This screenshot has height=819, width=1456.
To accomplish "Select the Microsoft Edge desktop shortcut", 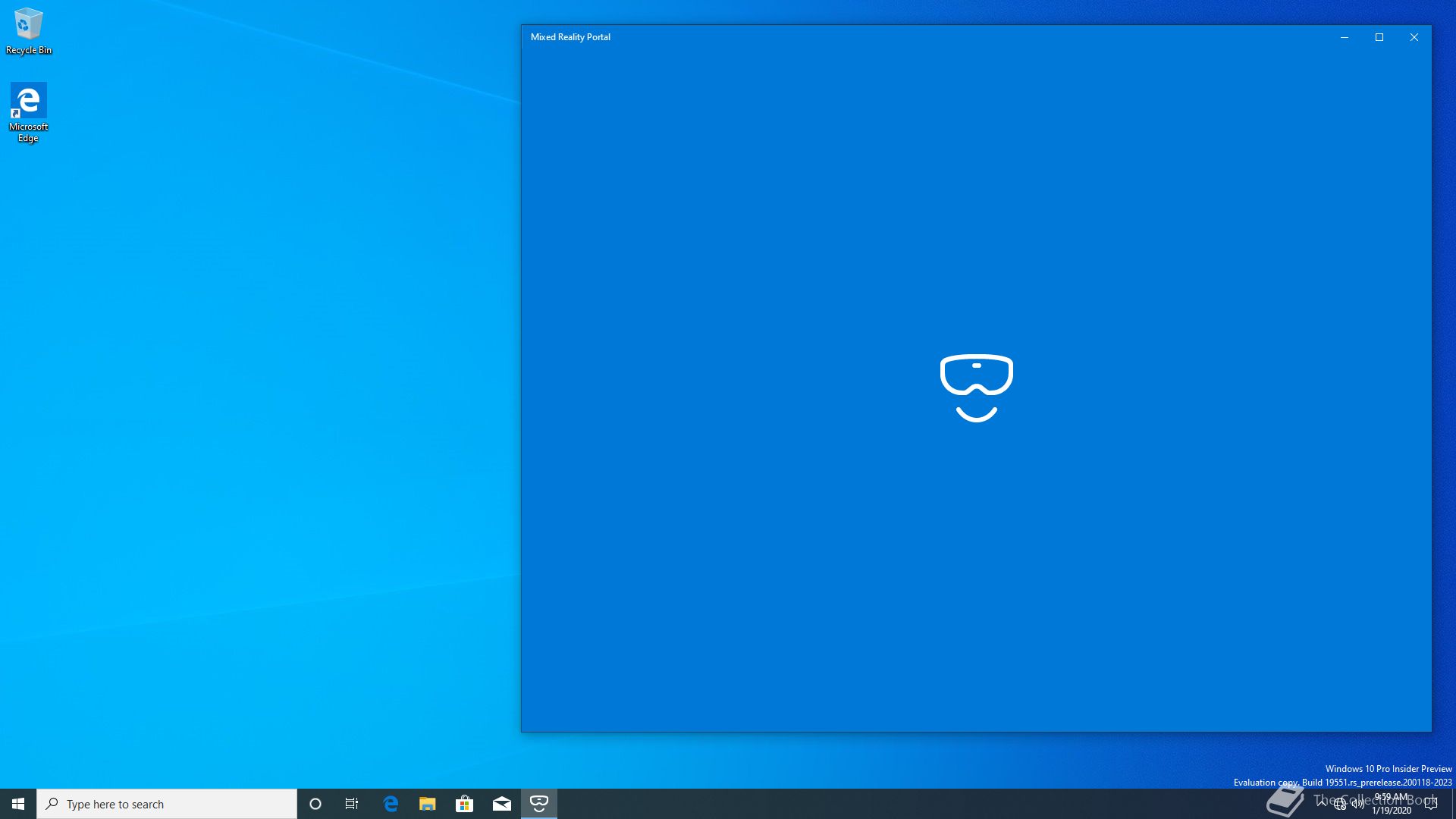I will tap(28, 112).
